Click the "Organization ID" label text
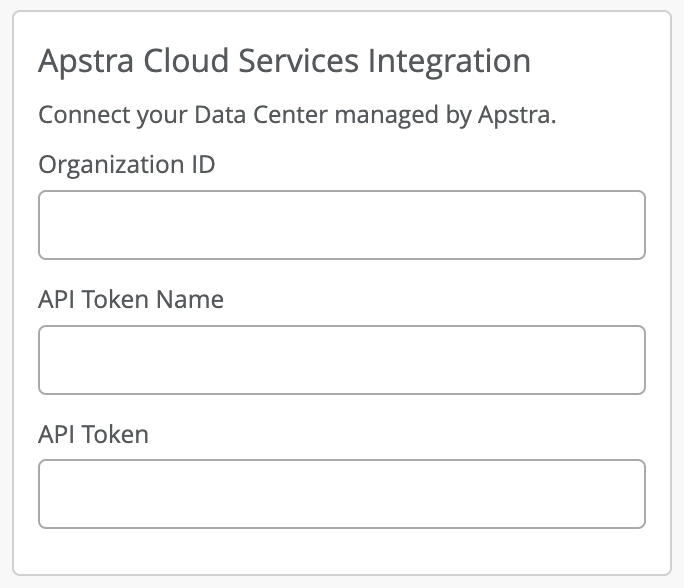The width and height of the screenshot is (684, 588). pyautogui.click(x=126, y=165)
